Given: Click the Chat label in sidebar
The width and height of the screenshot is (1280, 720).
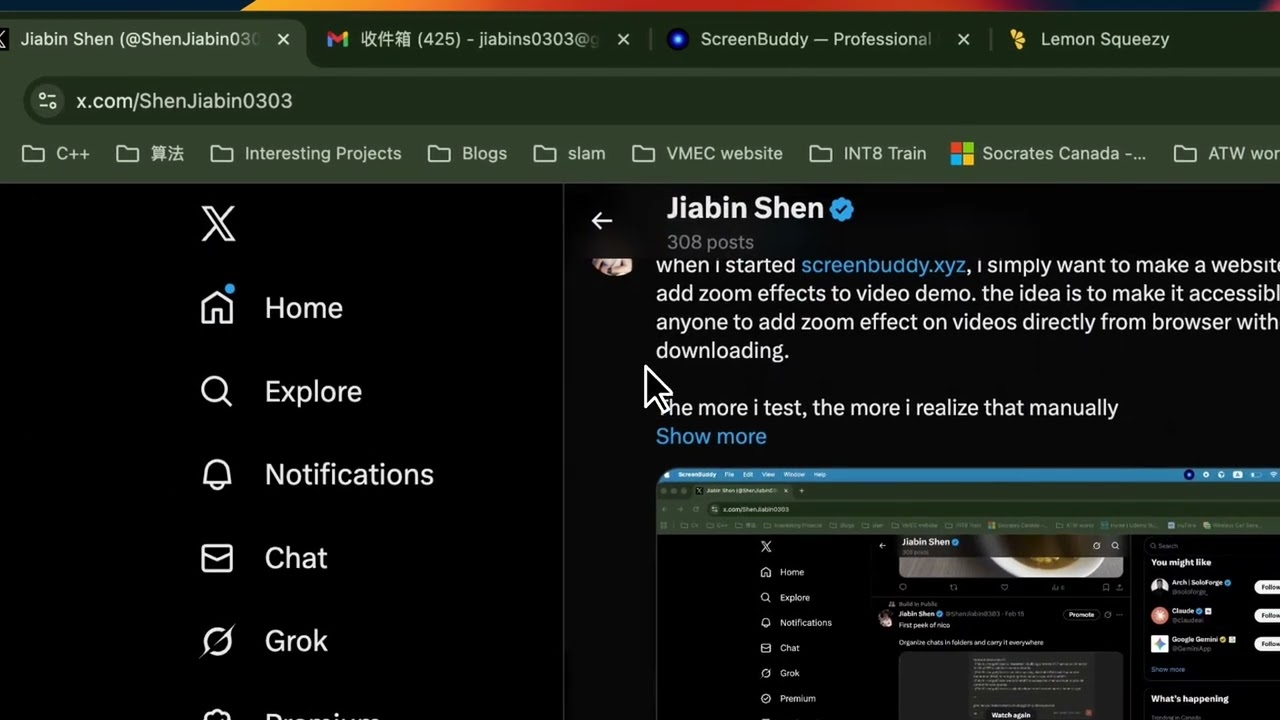Looking at the screenshot, I should pyautogui.click(x=296, y=558).
